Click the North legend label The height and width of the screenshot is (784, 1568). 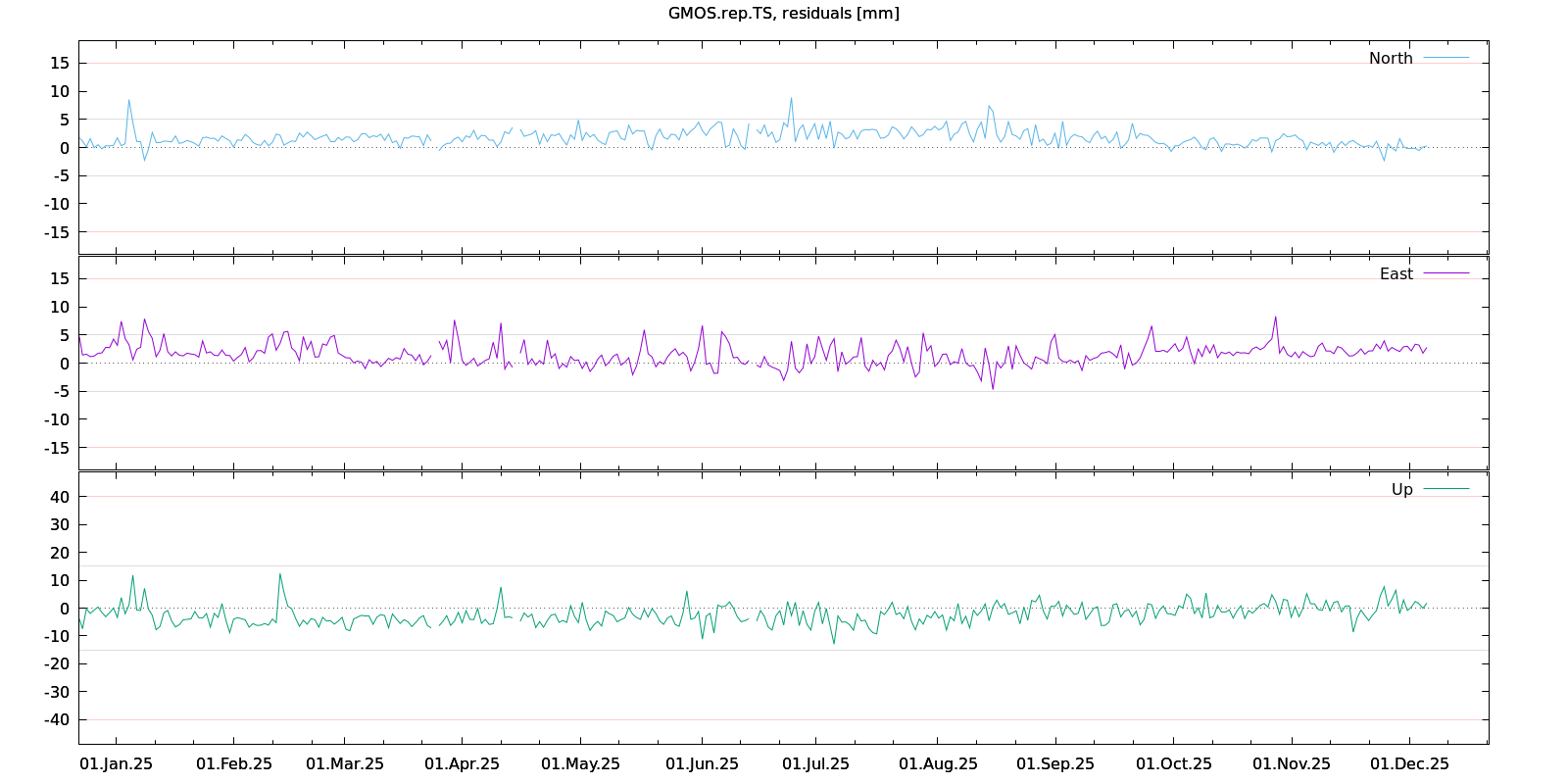tap(1391, 59)
